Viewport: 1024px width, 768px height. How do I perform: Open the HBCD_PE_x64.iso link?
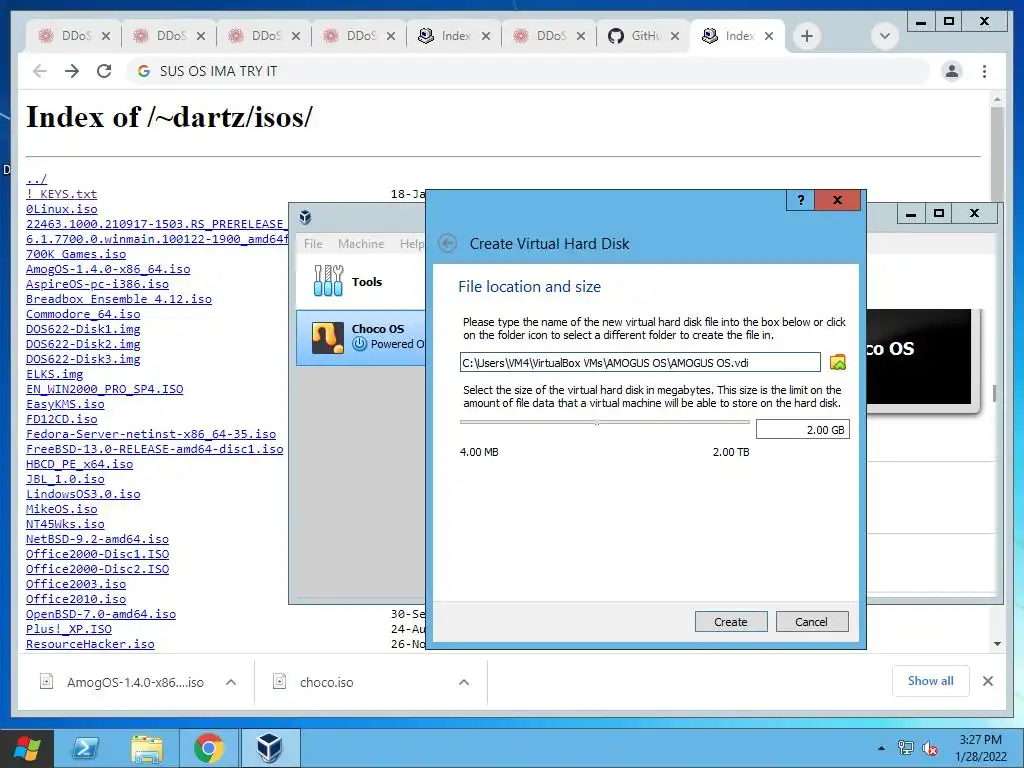(79, 464)
